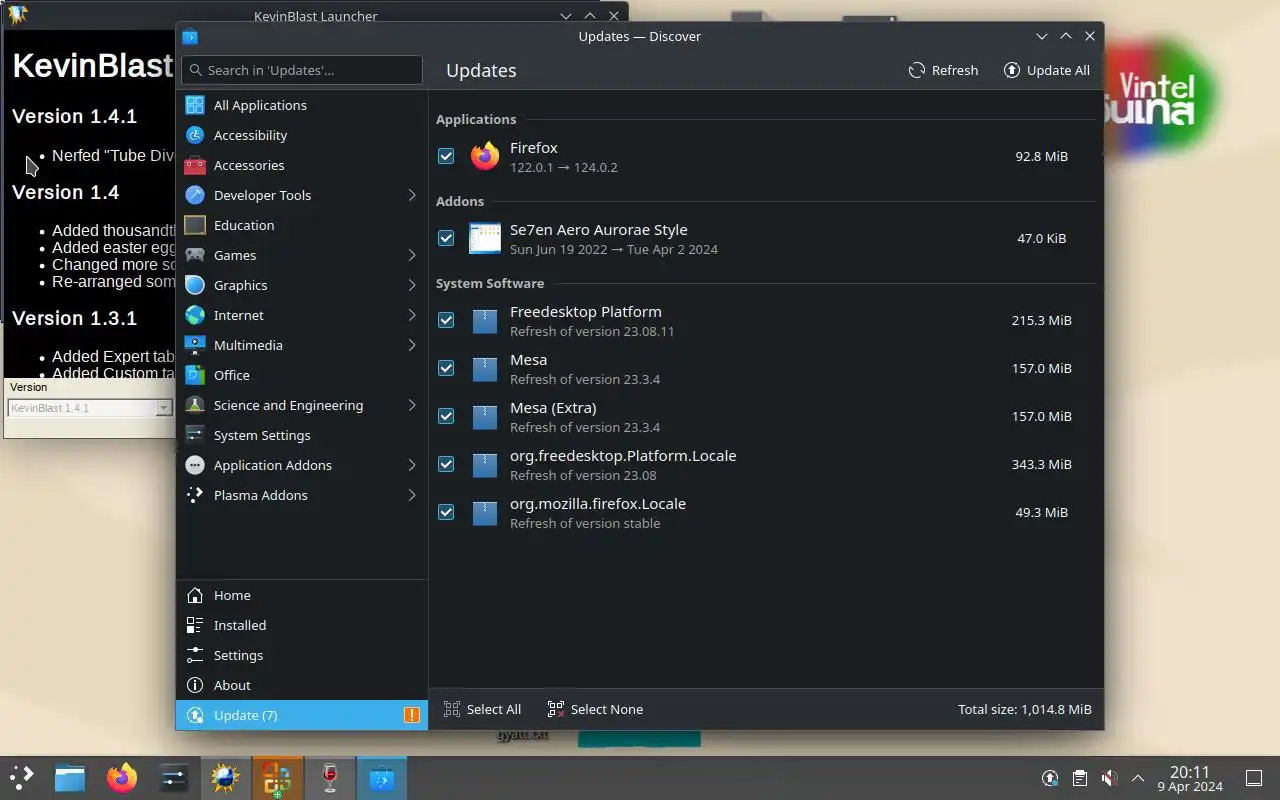This screenshot has height=800, width=1280.
Task: Click the Firefox size 92.8 MiB
Action: pos(1041,156)
